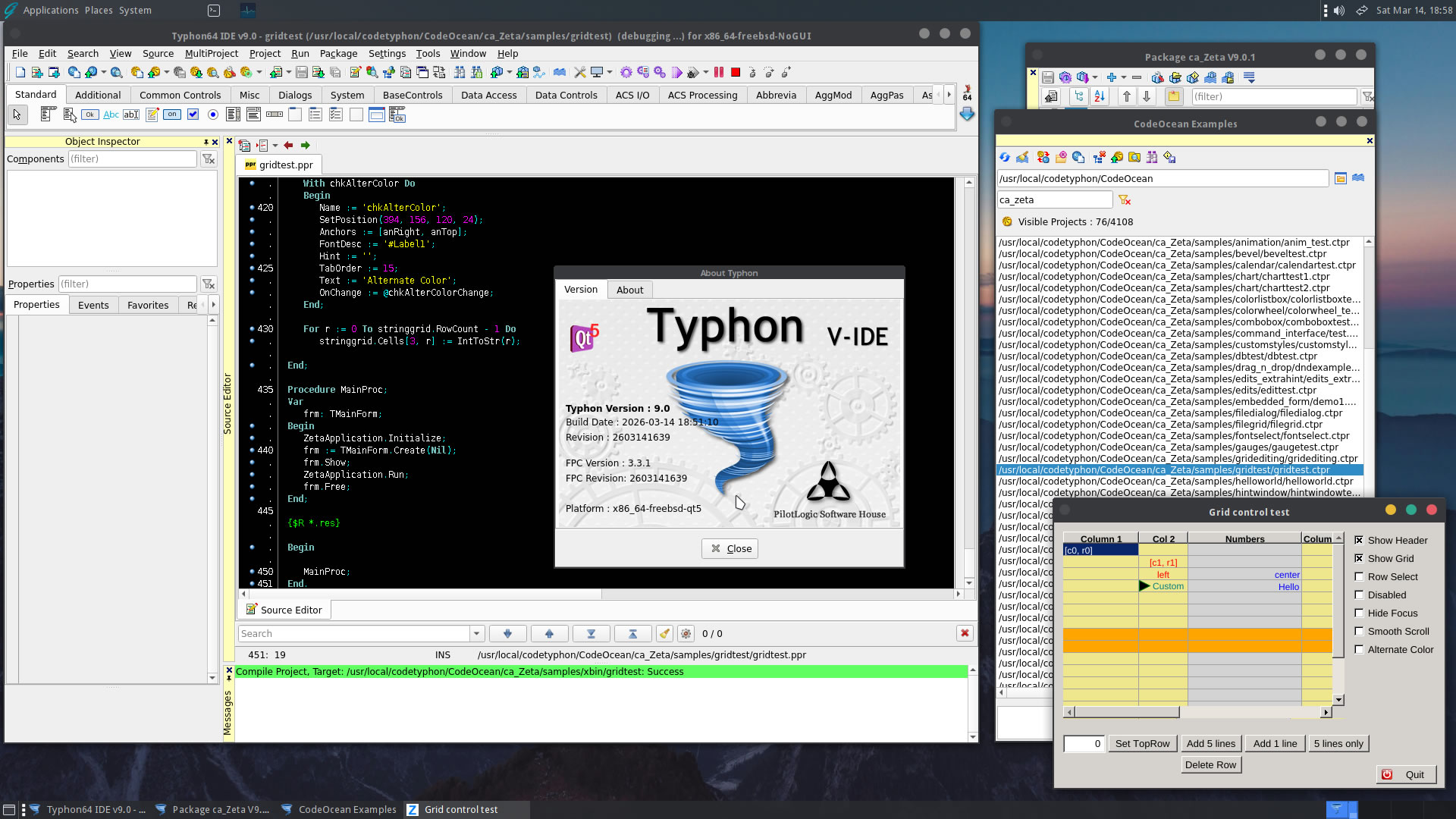Expand dropdown next to run icon

coord(706,73)
